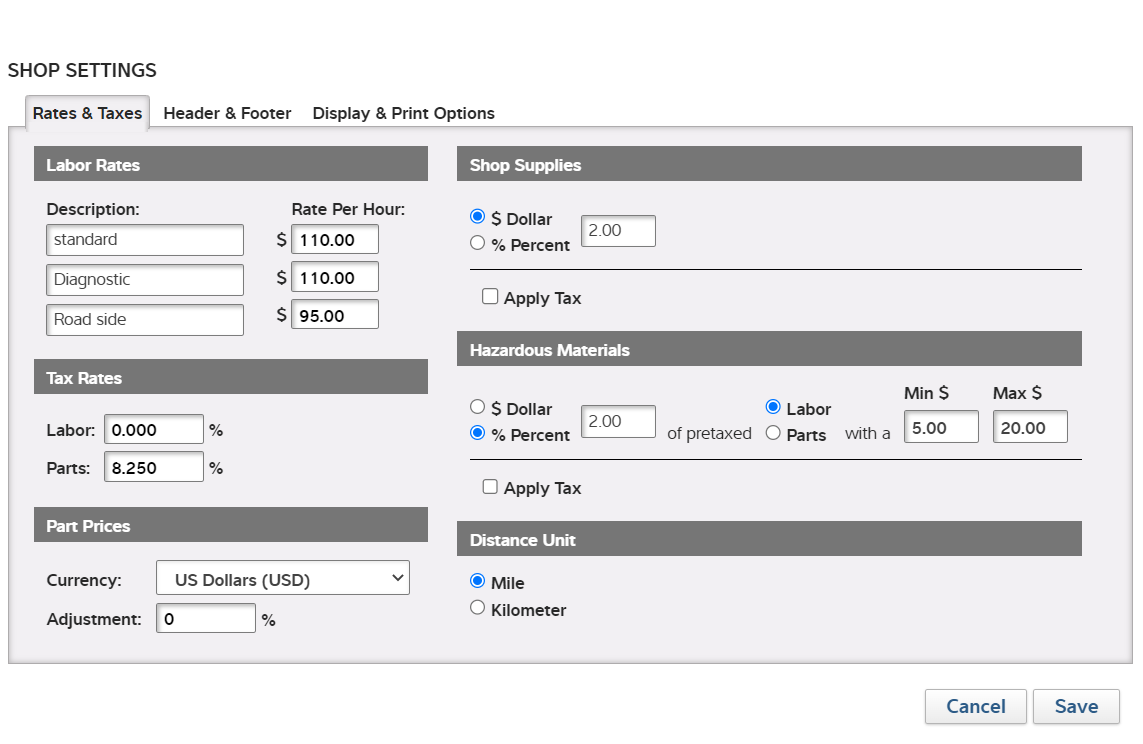Click the Parts tax rate field
This screenshot has height=744, width=1143.
(x=154, y=467)
